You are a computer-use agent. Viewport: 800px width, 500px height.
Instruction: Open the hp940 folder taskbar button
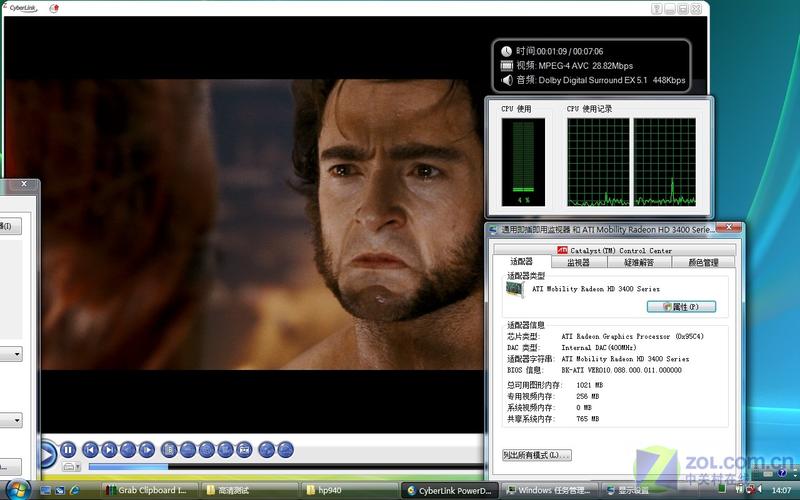[x=350, y=490]
